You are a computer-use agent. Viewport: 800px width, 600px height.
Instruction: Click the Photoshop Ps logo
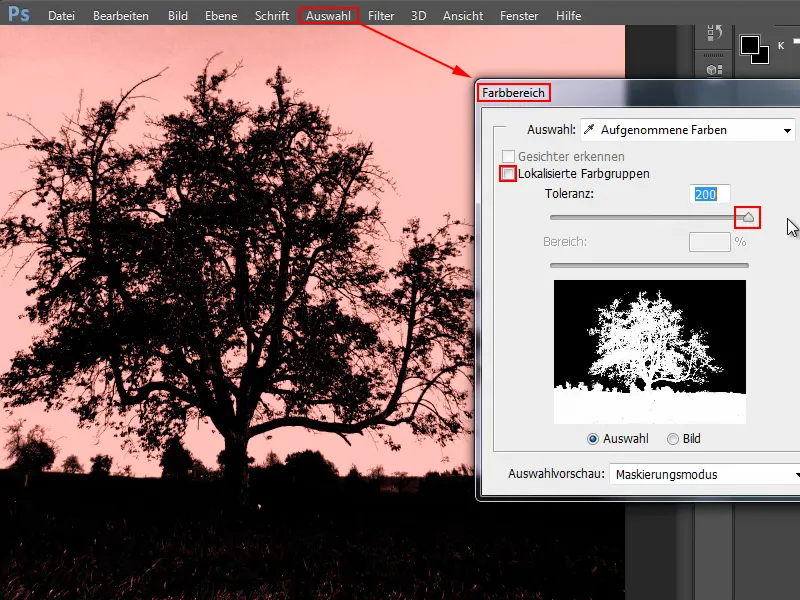(x=19, y=14)
